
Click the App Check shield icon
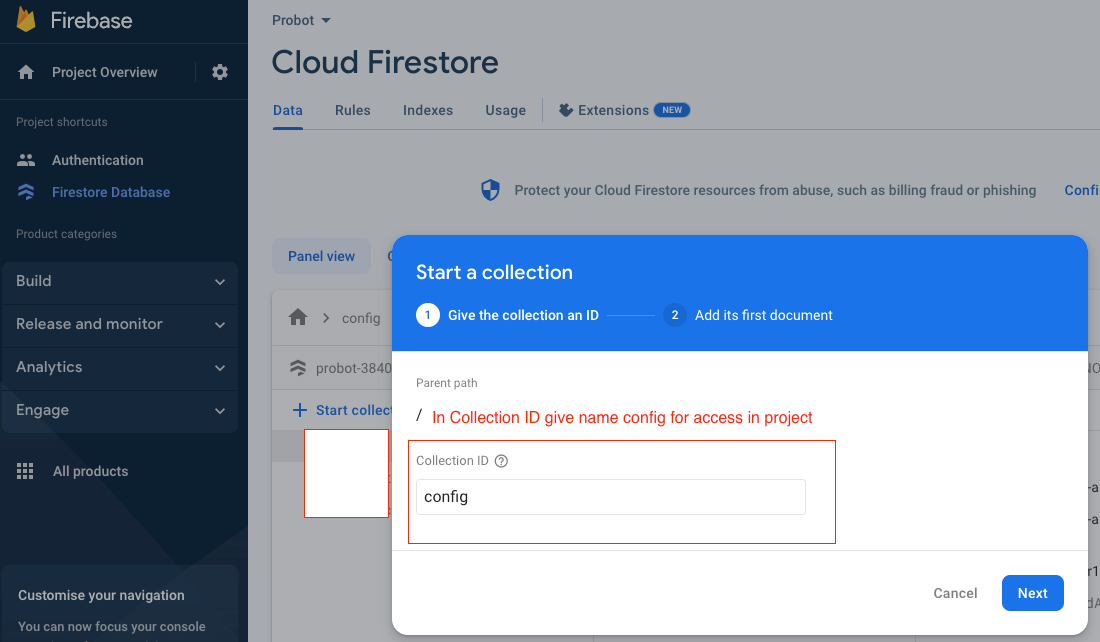click(490, 190)
